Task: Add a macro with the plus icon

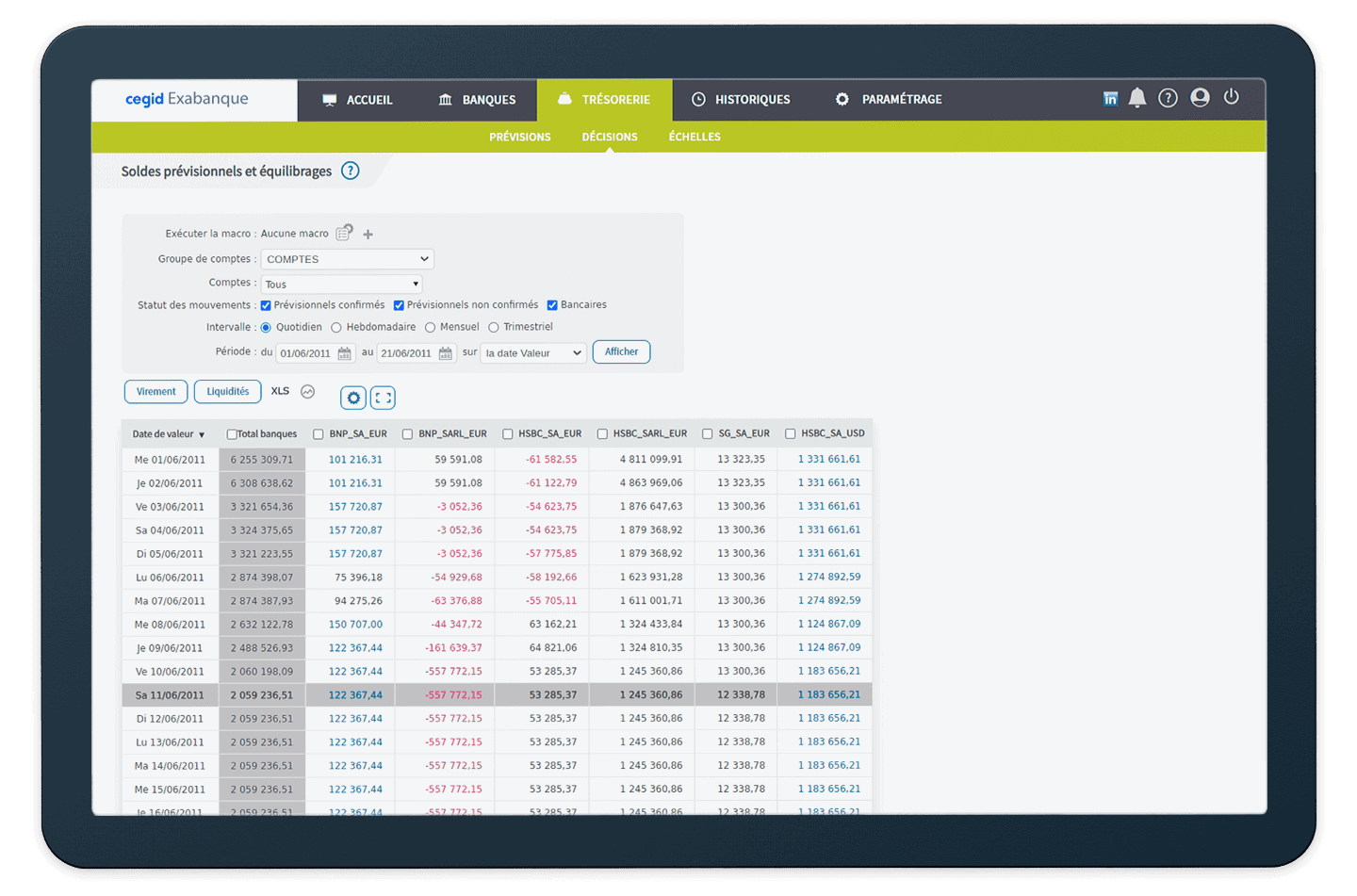Action: 368,235
